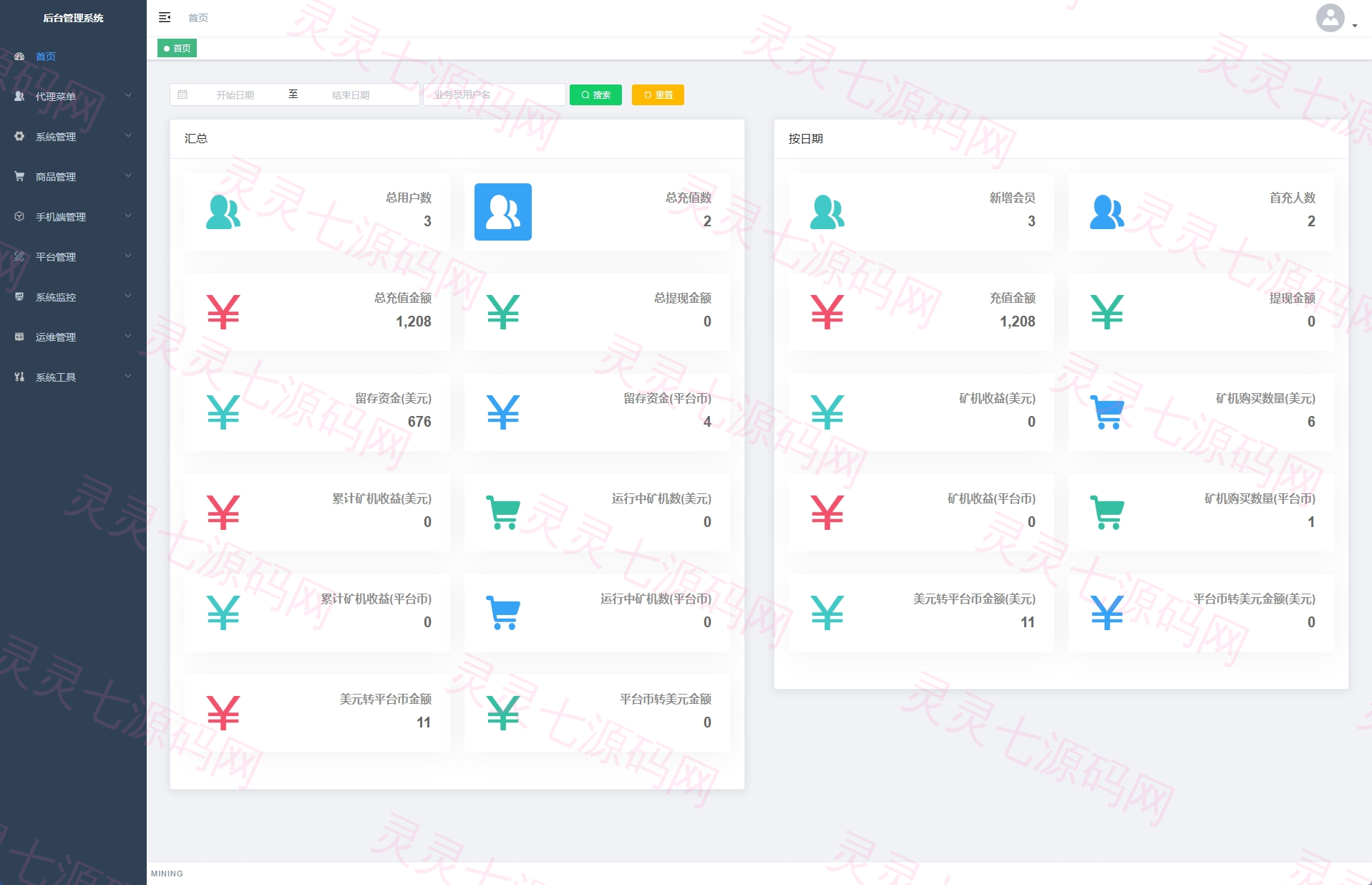Image resolution: width=1372 pixels, height=885 pixels.
Task: Expand the 系统管理 submenu chevron
Action: [x=128, y=135]
